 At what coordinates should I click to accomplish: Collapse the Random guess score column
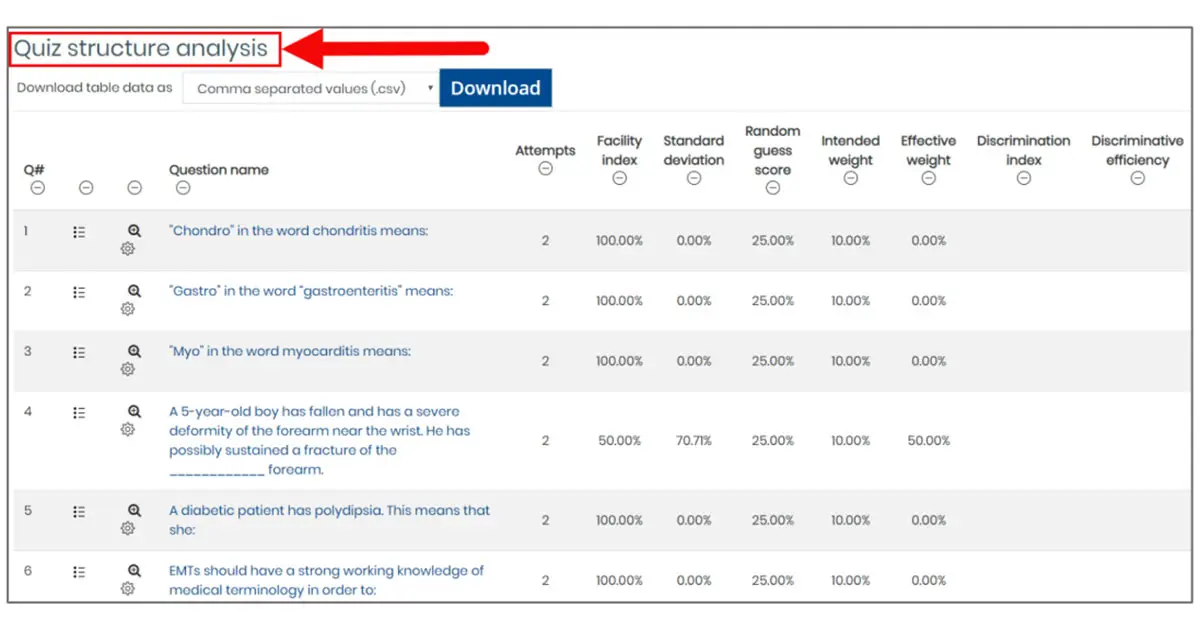click(x=772, y=187)
